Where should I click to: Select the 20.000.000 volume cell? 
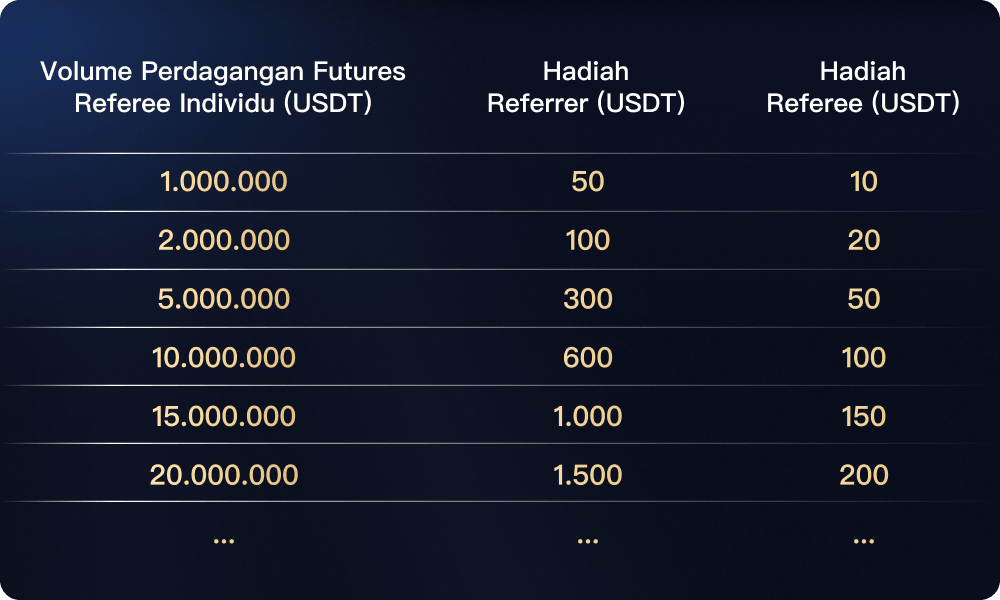[x=223, y=474]
